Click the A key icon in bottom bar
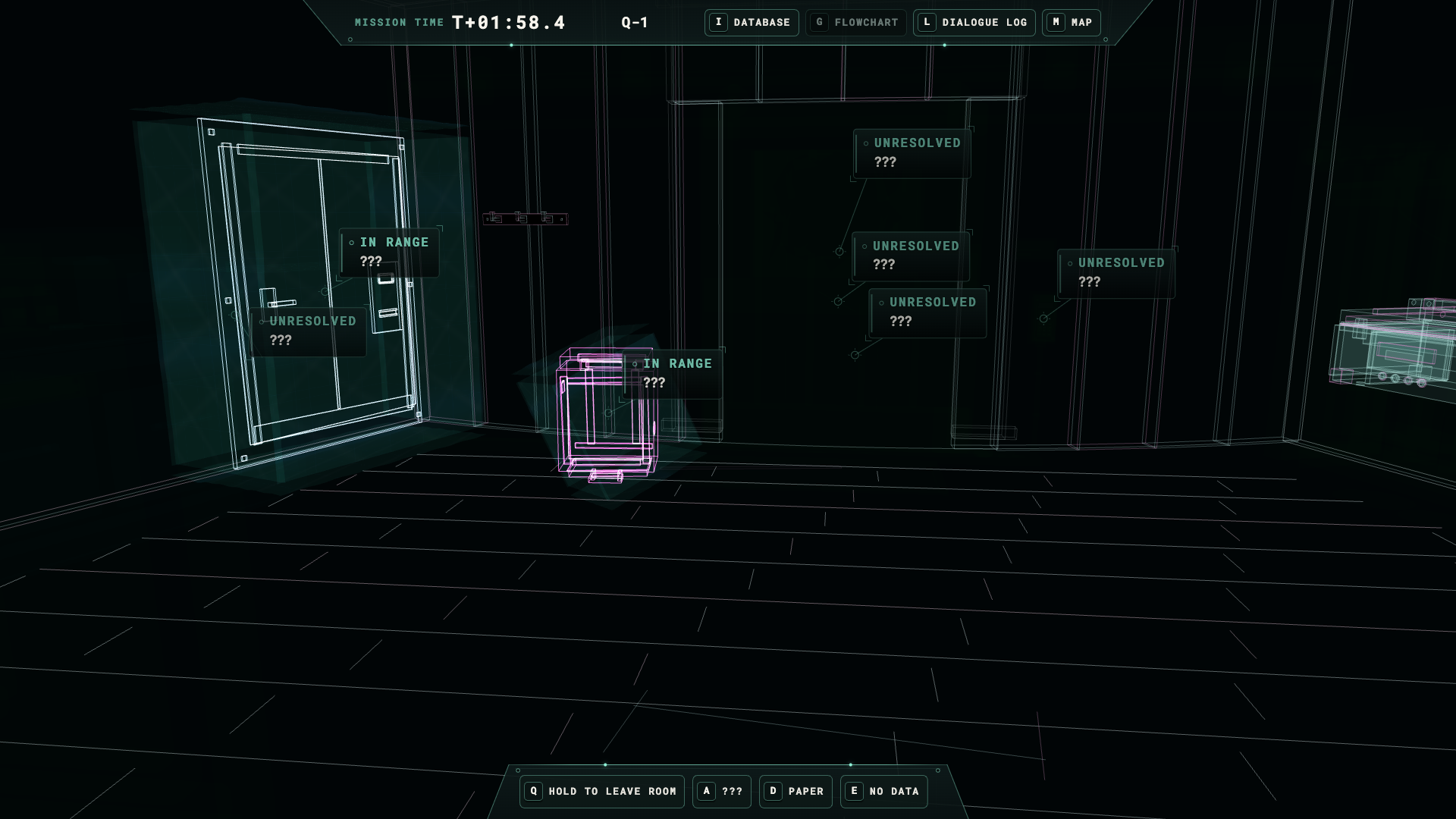 [706, 792]
